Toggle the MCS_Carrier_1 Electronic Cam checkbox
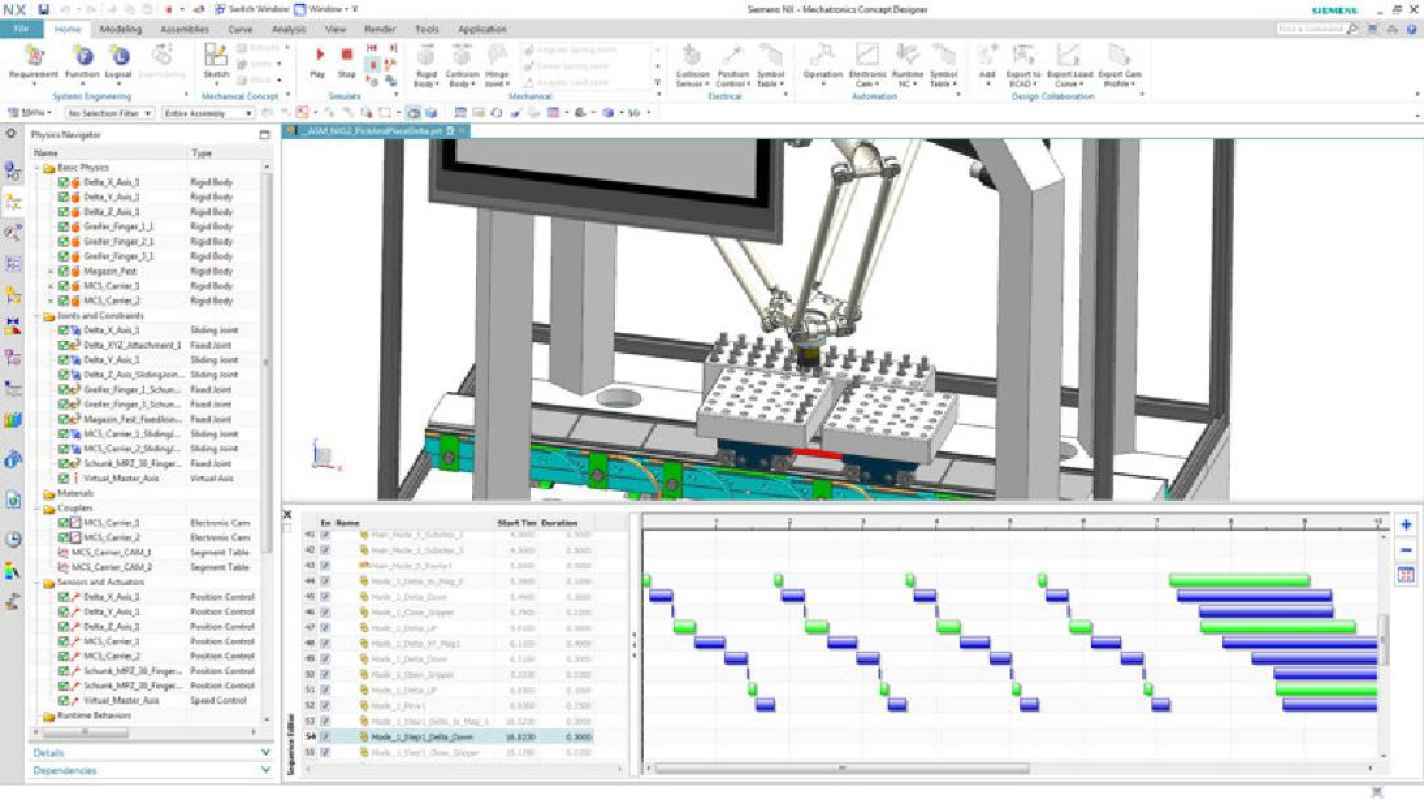The height and width of the screenshot is (800, 1424). [64, 523]
